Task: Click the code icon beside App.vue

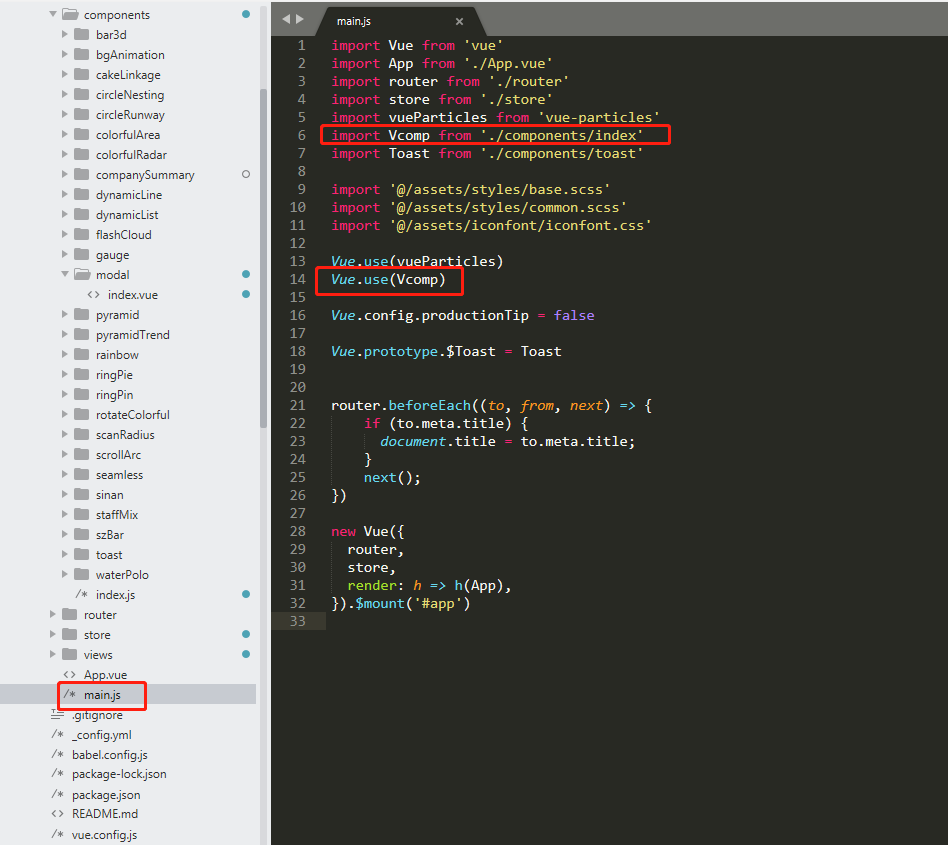Action: 70,675
